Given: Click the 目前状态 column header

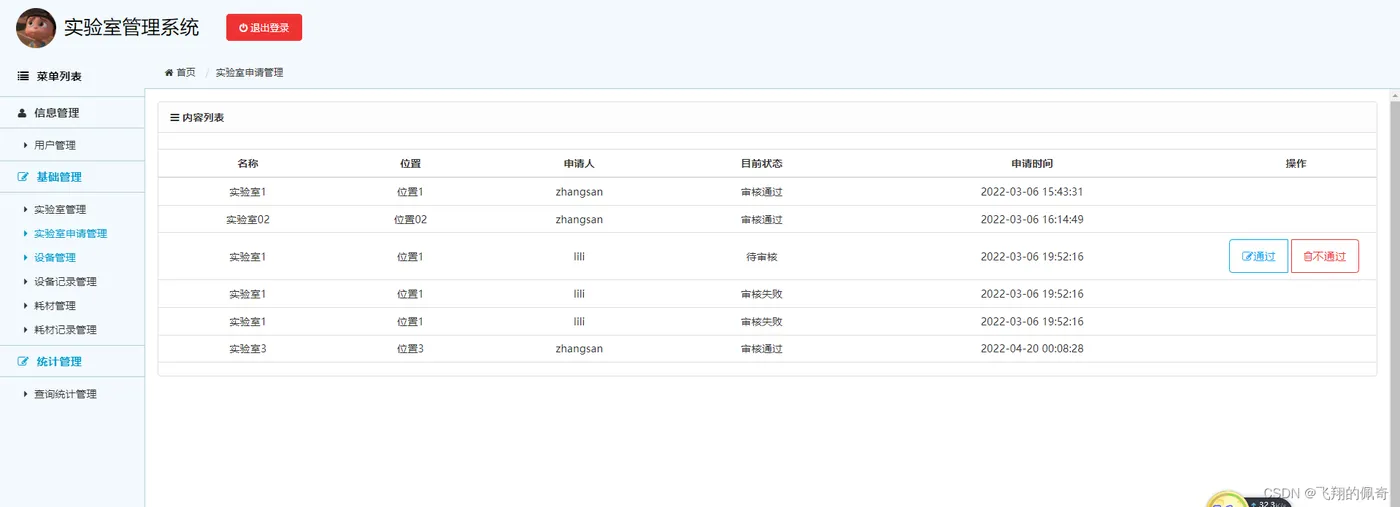Looking at the screenshot, I should pos(761,164).
